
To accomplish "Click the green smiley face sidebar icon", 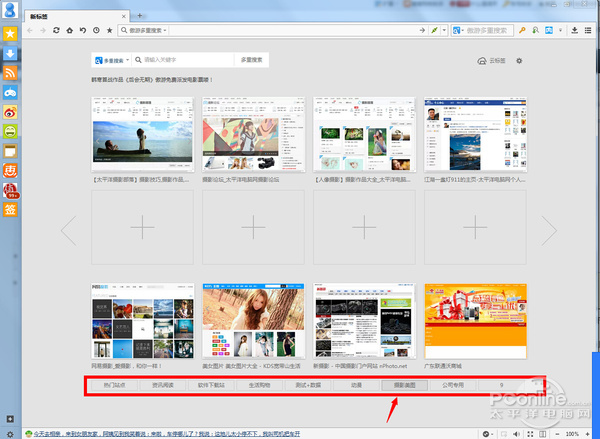I will [10, 131].
